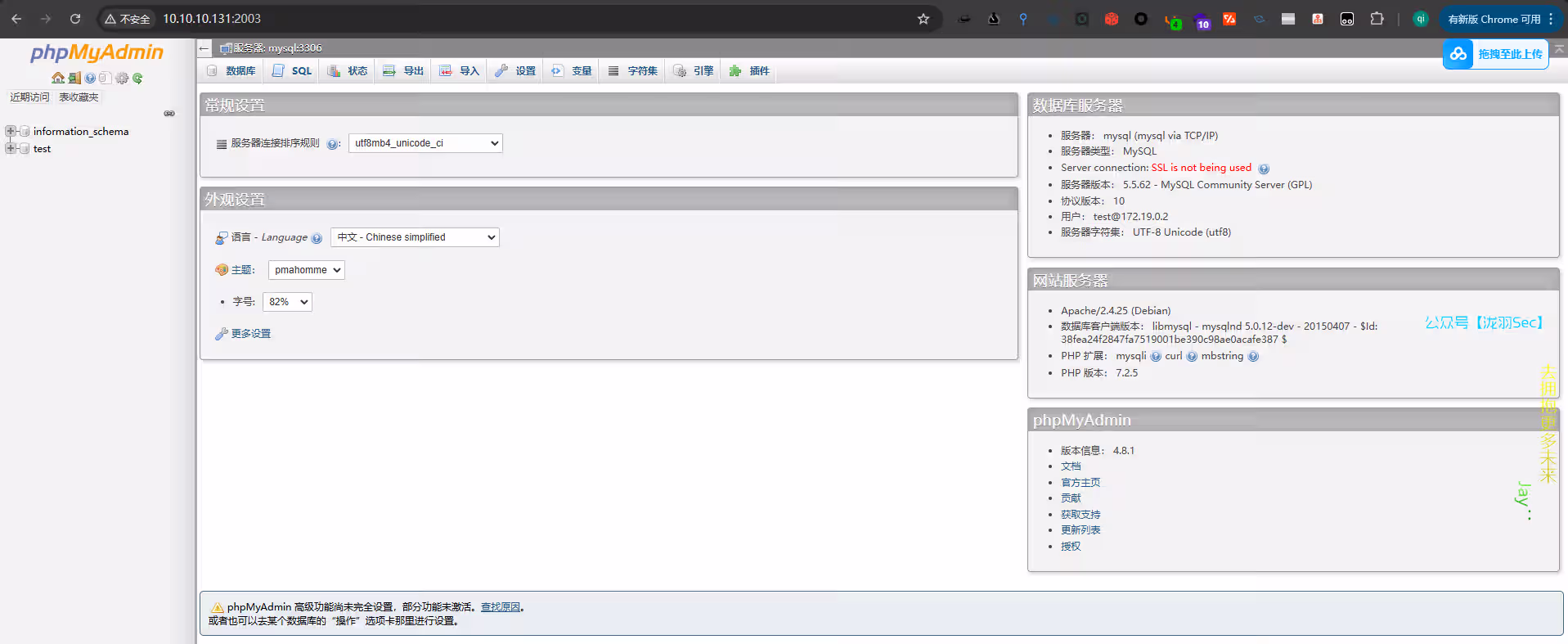Bookmark this page with the star icon
Image resolution: width=1568 pixels, height=644 pixels.
click(923, 19)
